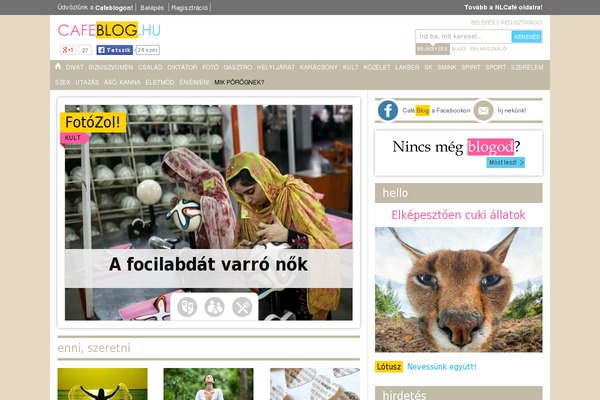
Task: Open the KARÁCSONY category
Action: (318, 67)
